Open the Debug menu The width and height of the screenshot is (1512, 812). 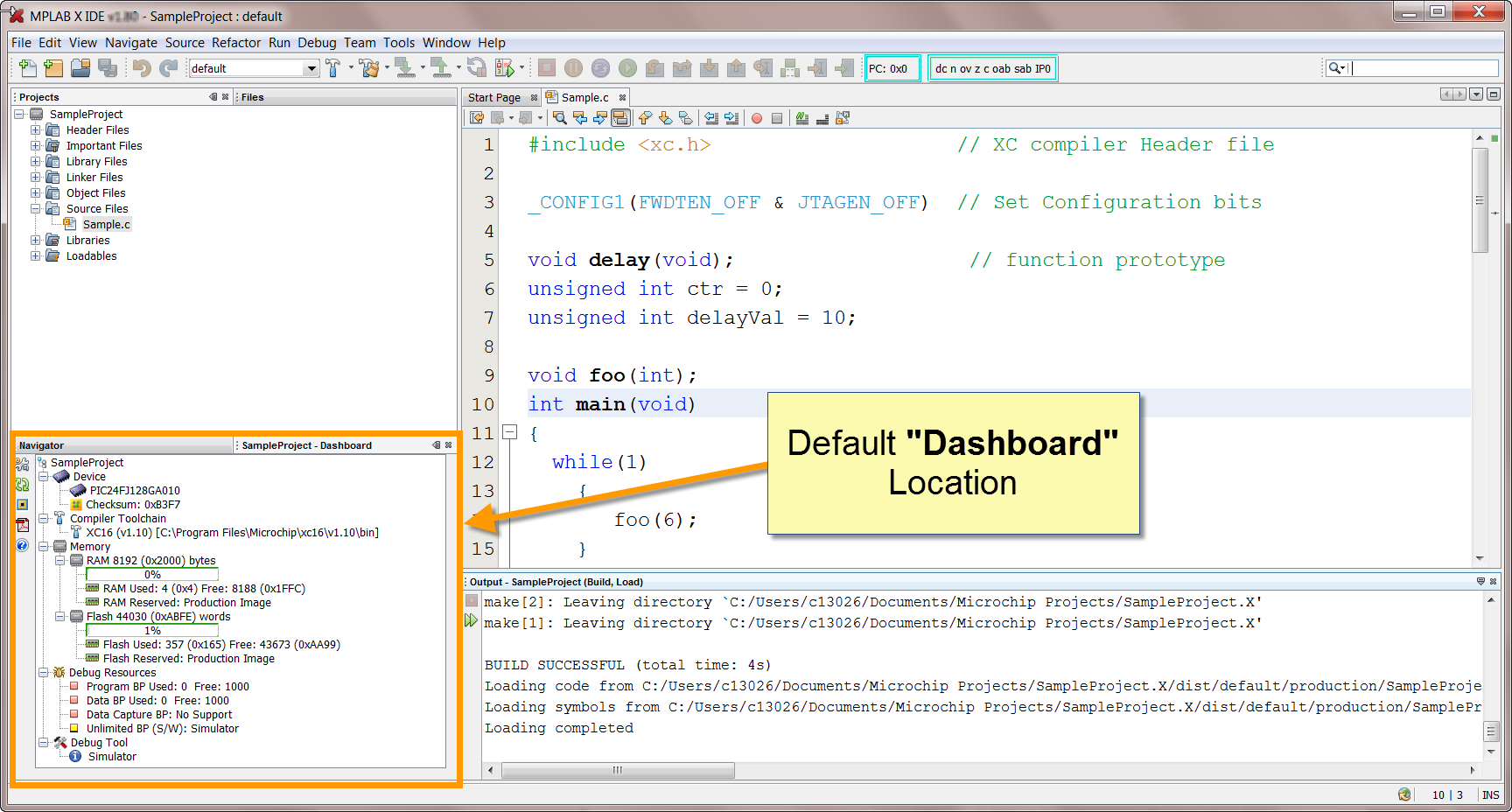tap(316, 43)
